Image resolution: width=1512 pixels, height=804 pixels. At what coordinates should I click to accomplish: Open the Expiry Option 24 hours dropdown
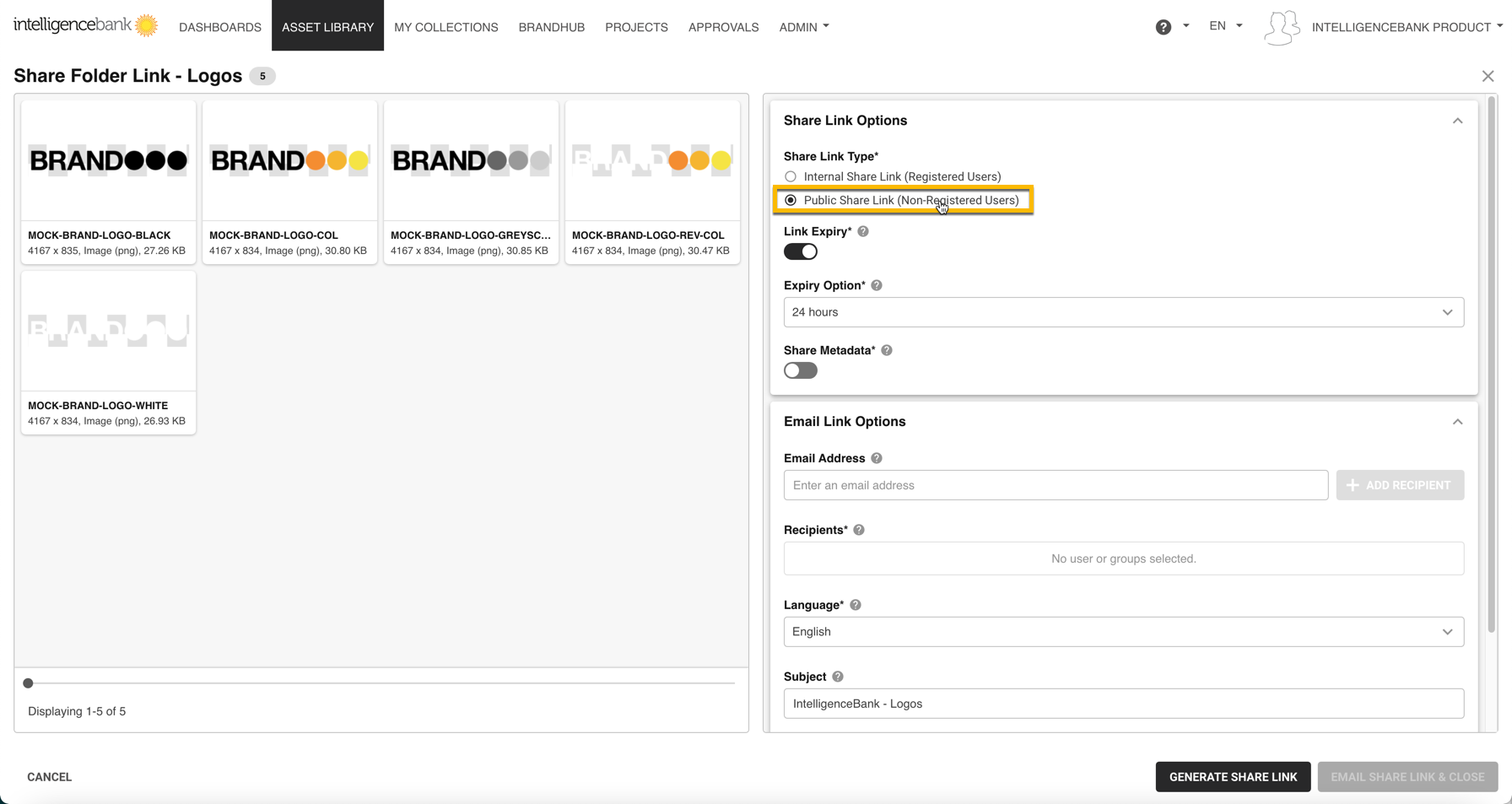pyautogui.click(x=1123, y=312)
